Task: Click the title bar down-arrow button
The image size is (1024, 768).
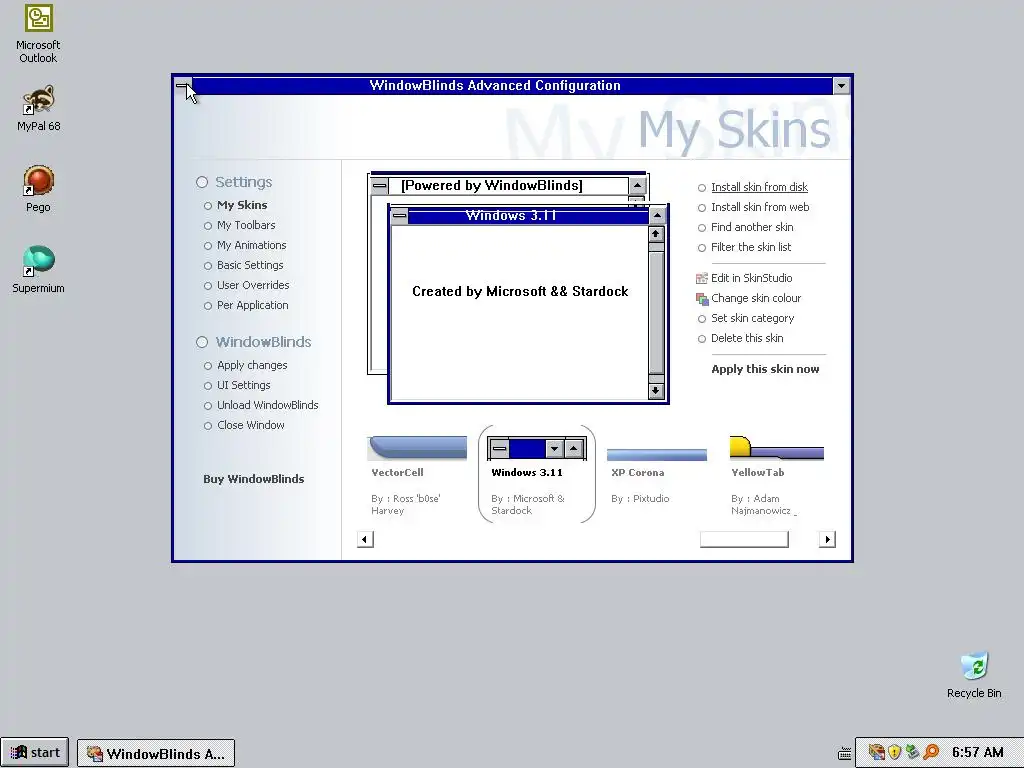Action: (841, 86)
